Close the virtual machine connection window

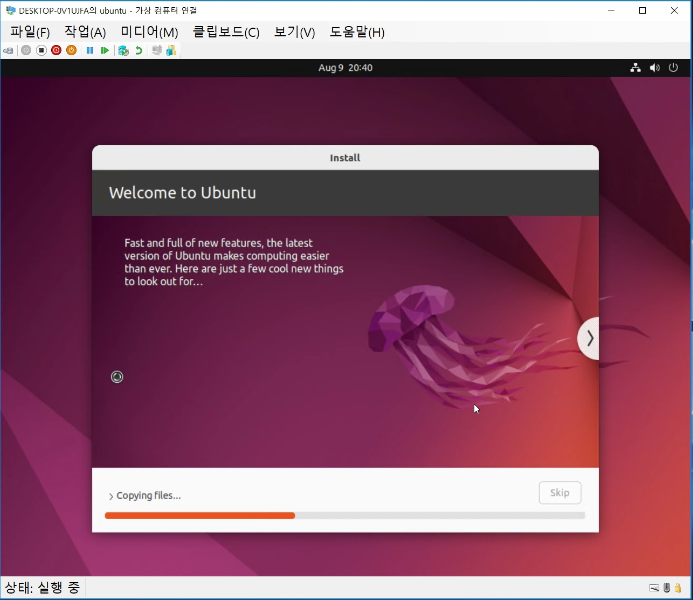674,11
